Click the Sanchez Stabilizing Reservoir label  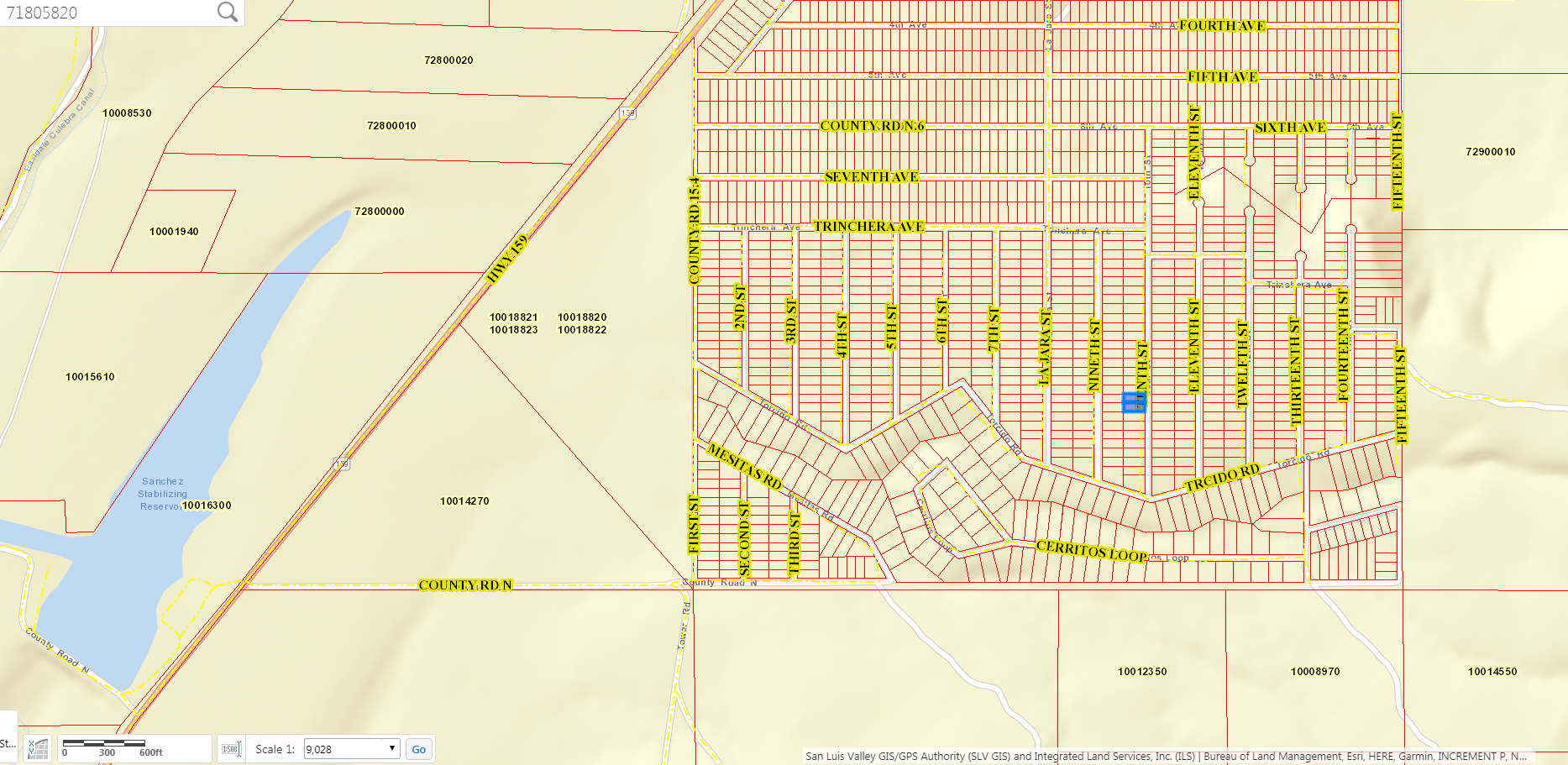(163, 494)
